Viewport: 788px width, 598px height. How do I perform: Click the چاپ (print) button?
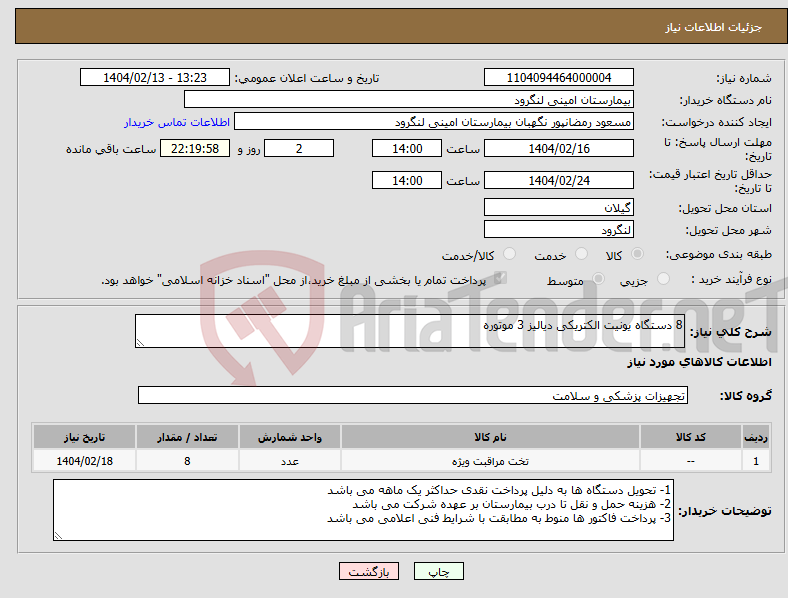[x=438, y=571]
